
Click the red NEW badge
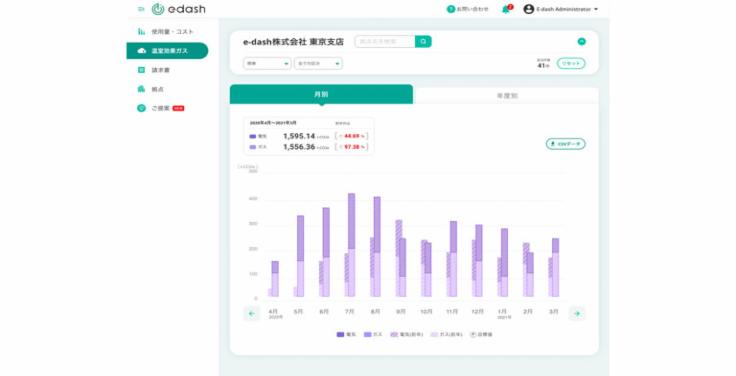(178, 108)
